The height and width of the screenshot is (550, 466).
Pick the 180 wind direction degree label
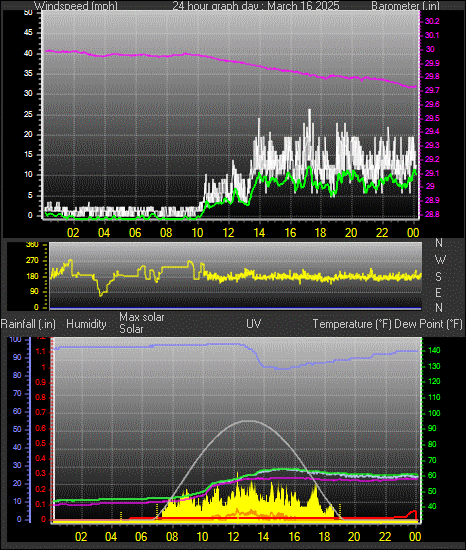(x=32, y=276)
